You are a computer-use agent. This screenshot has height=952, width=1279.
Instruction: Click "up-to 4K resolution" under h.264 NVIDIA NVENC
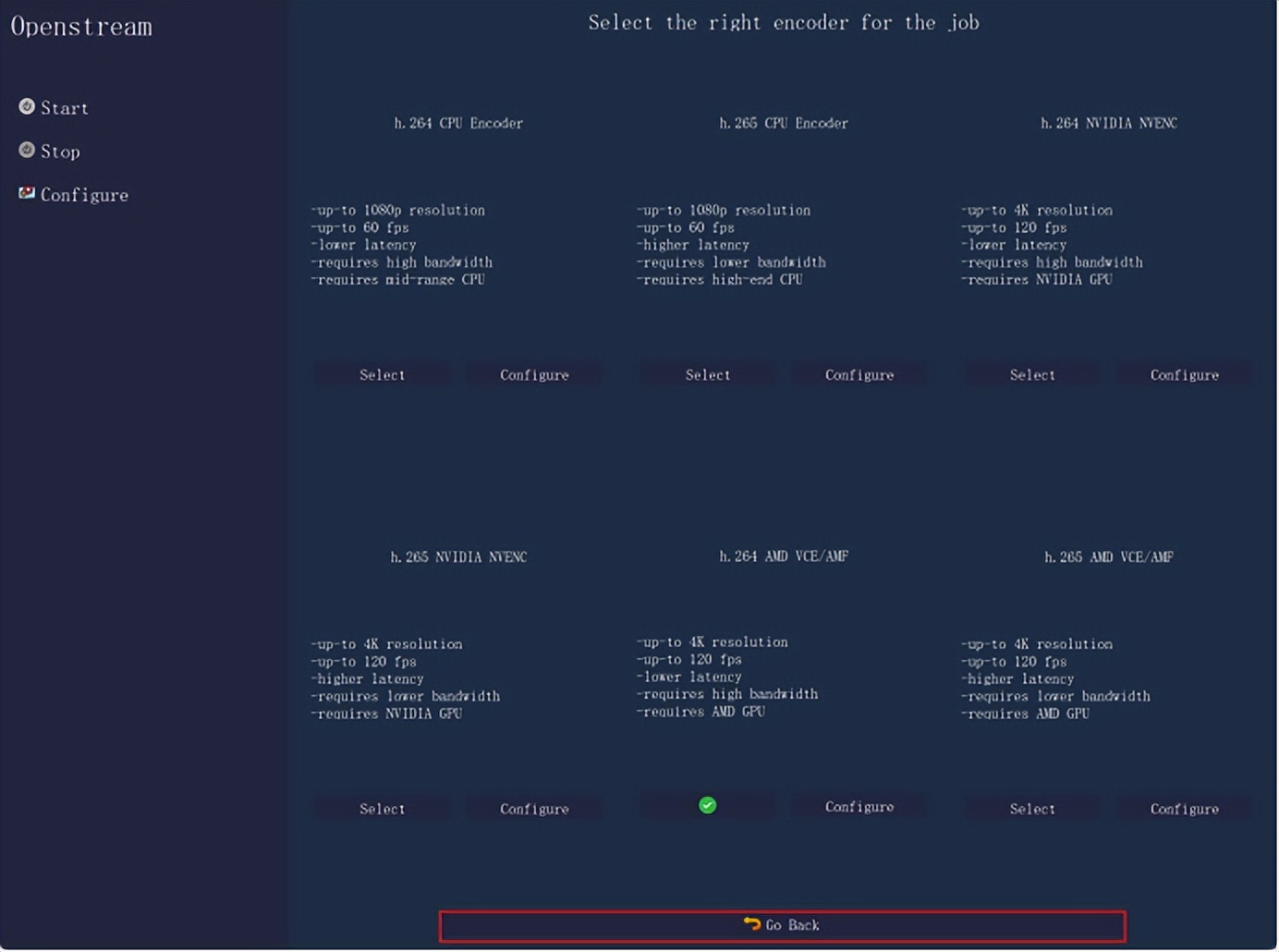(1037, 210)
